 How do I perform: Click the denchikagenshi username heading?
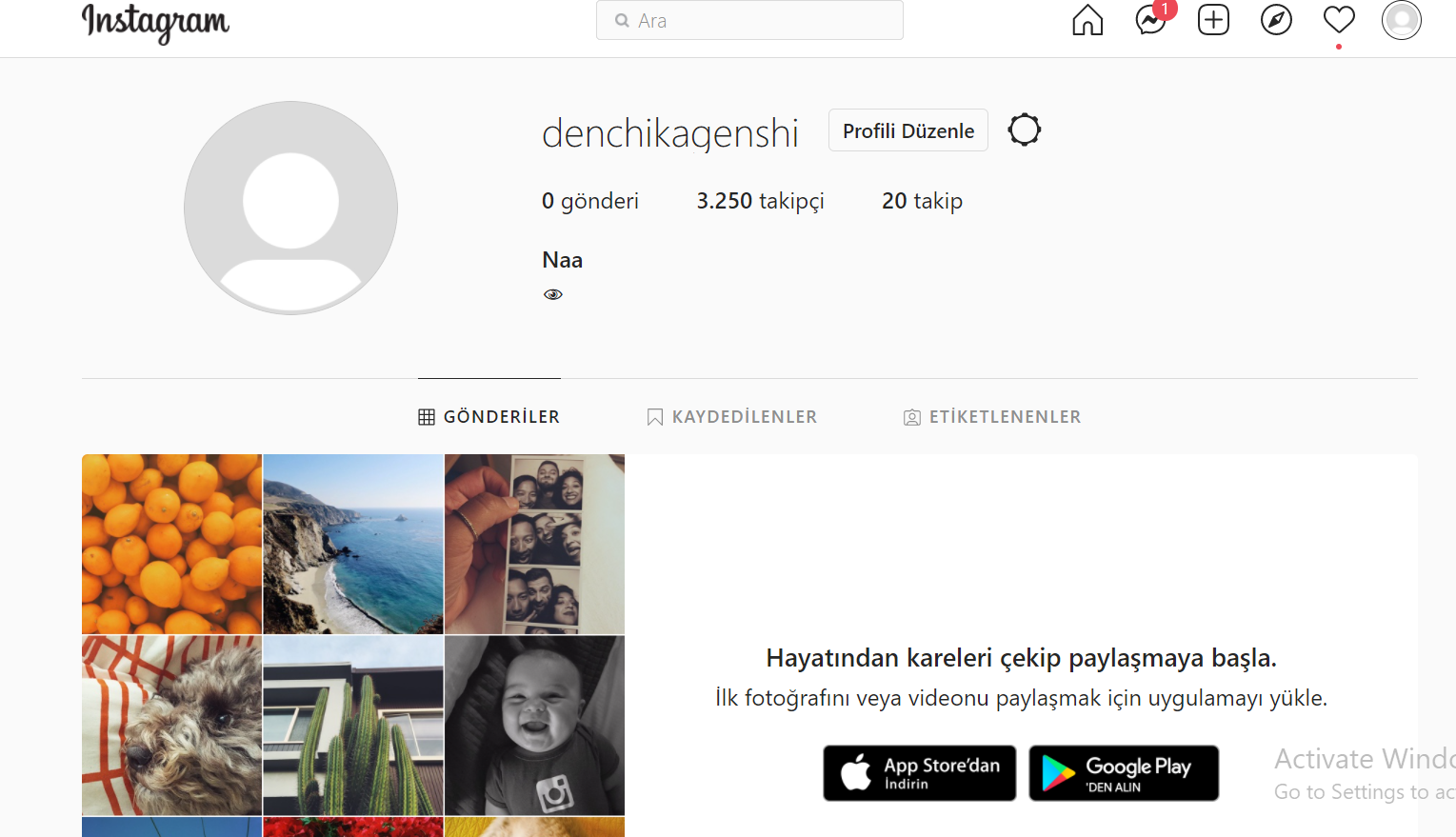(670, 133)
